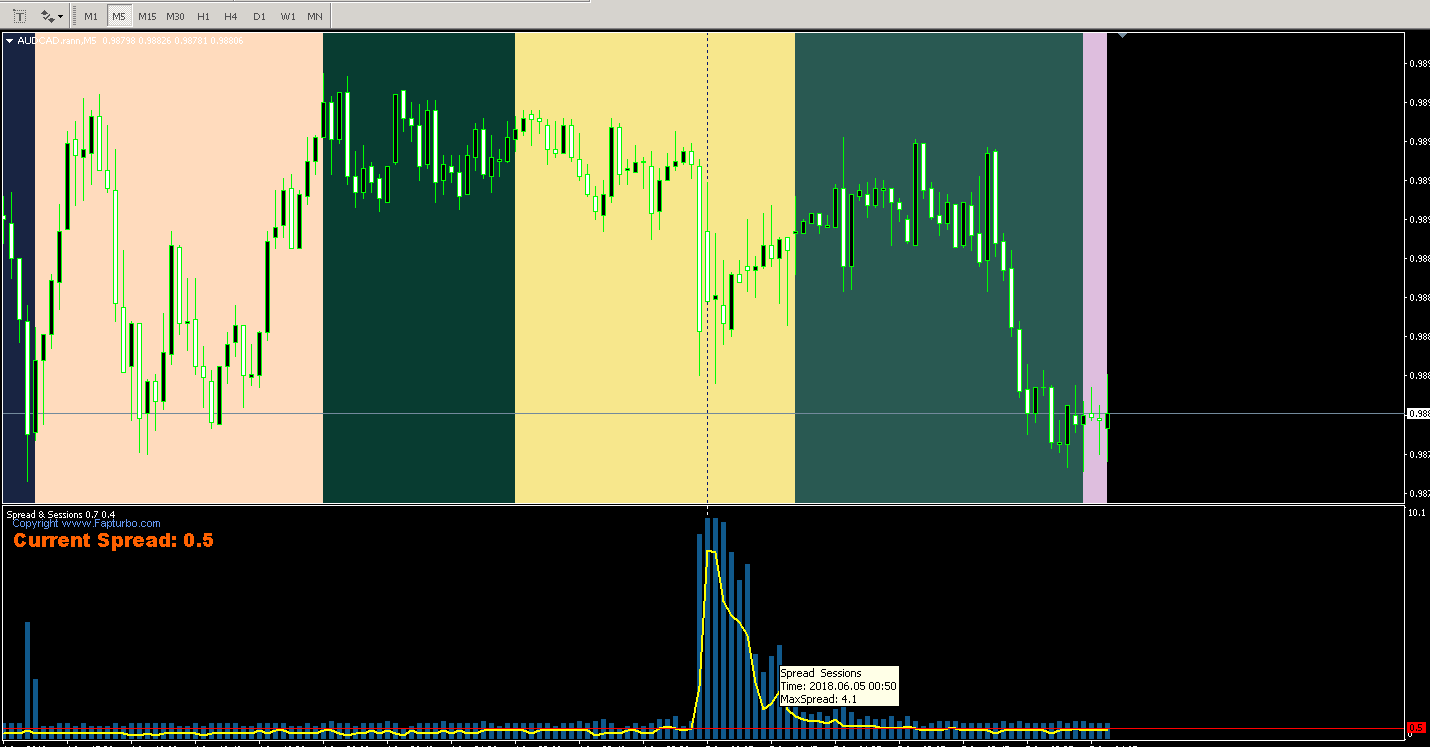Viewport: 1430px width, 747px height.
Task: Switch chart to M15 timeframe
Action: 147,16
